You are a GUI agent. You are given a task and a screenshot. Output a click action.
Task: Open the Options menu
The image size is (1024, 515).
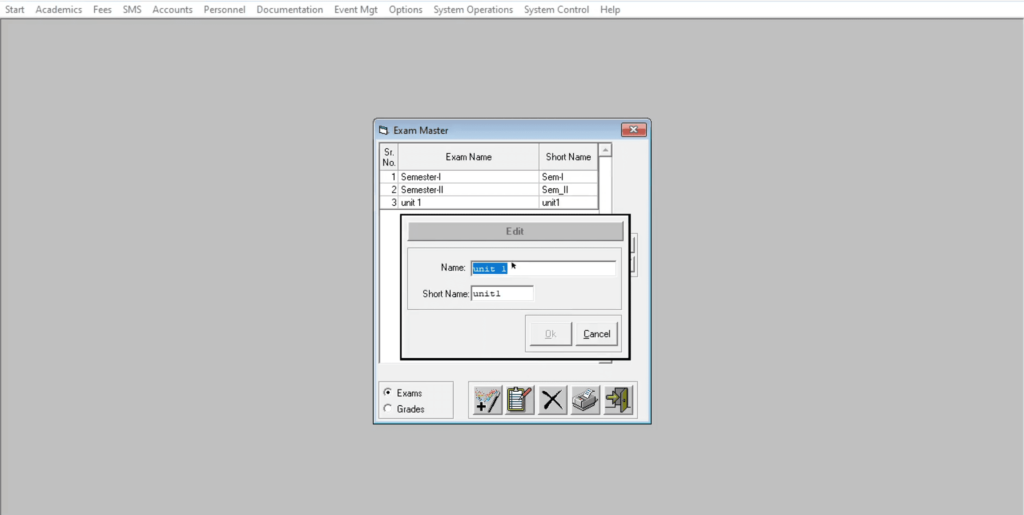pyautogui.click(x=406, y=10)
